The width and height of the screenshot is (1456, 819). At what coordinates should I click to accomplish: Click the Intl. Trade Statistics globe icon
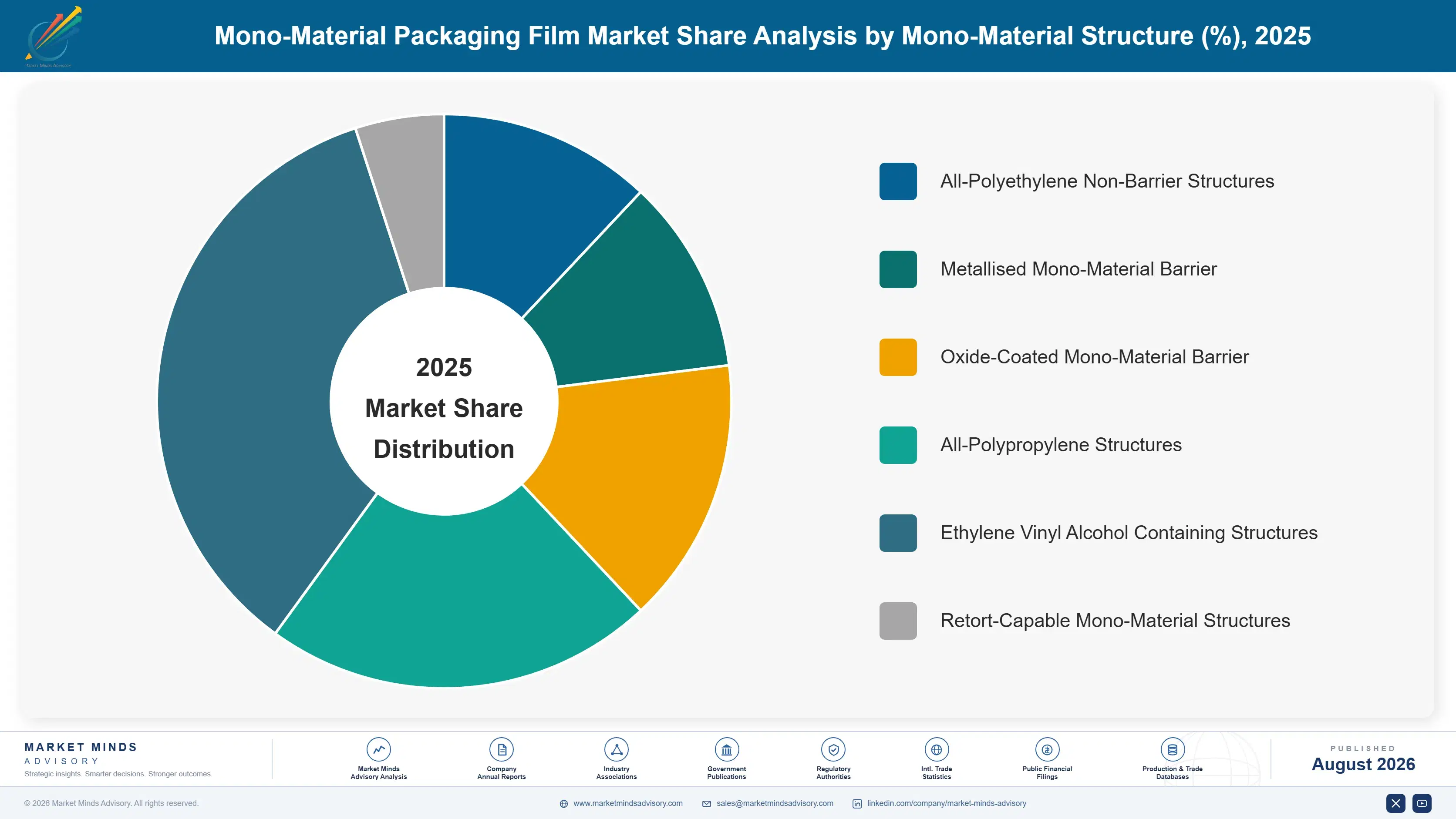(937, 749)
